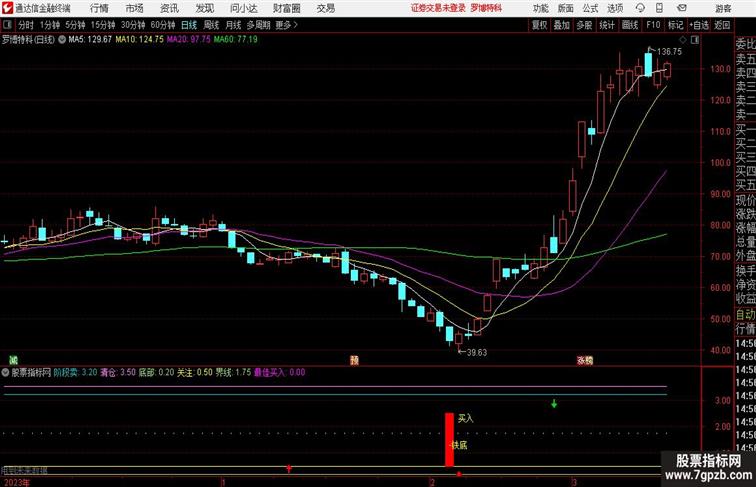This screenshot has width=756, height=487.
Task: Click the 画线 drawing toolbar button
Action: [x=630, y=25]
